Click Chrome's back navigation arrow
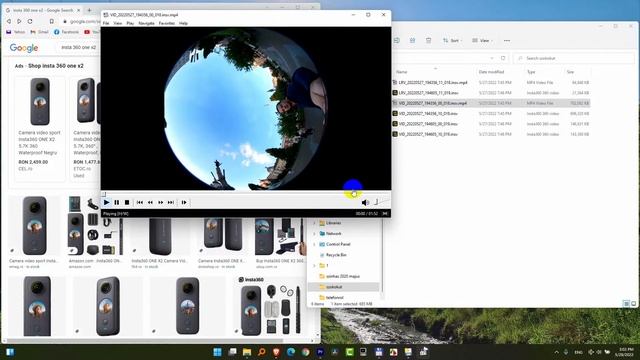640x360 pixels. 9,21
